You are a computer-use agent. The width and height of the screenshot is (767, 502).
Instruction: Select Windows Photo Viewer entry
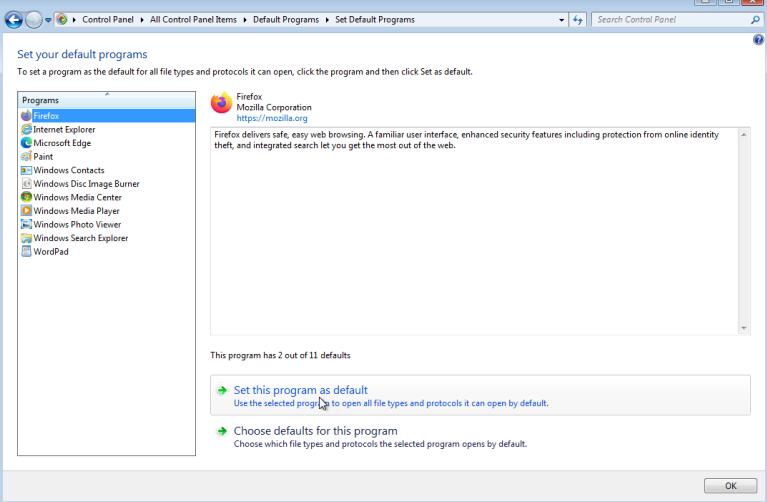point(77,225)
